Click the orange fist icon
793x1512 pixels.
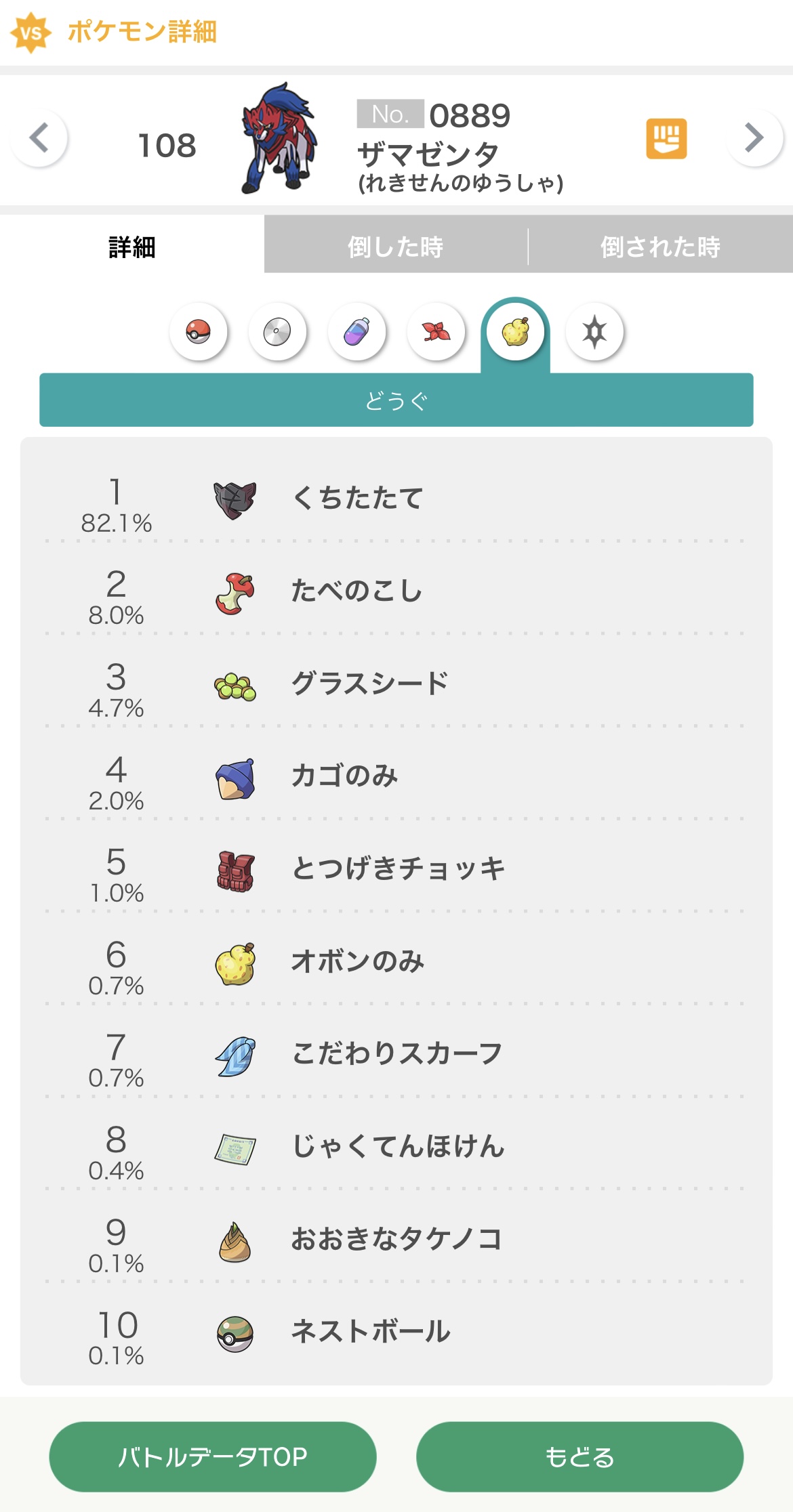[x=666, y=139]
